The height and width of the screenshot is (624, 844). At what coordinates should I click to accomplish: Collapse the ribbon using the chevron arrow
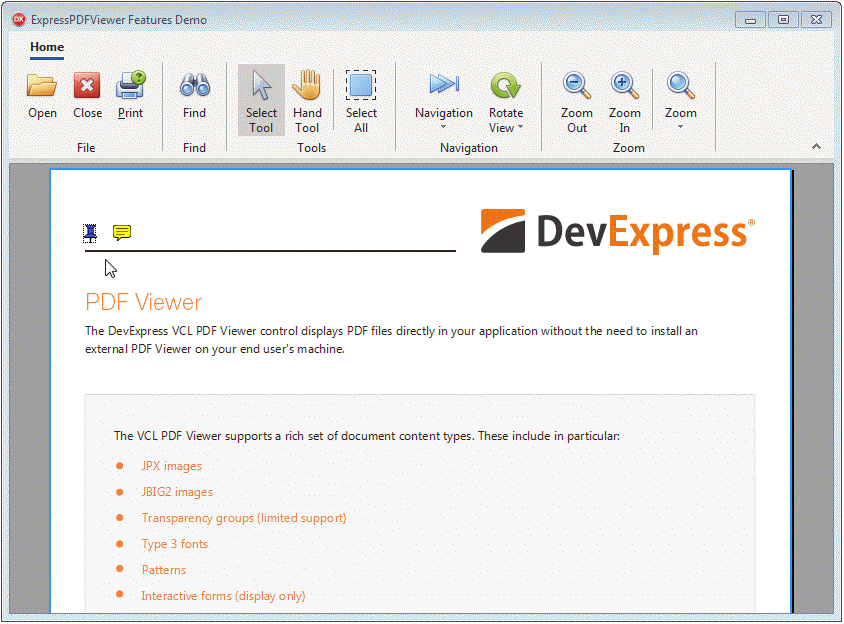(816, 147)
